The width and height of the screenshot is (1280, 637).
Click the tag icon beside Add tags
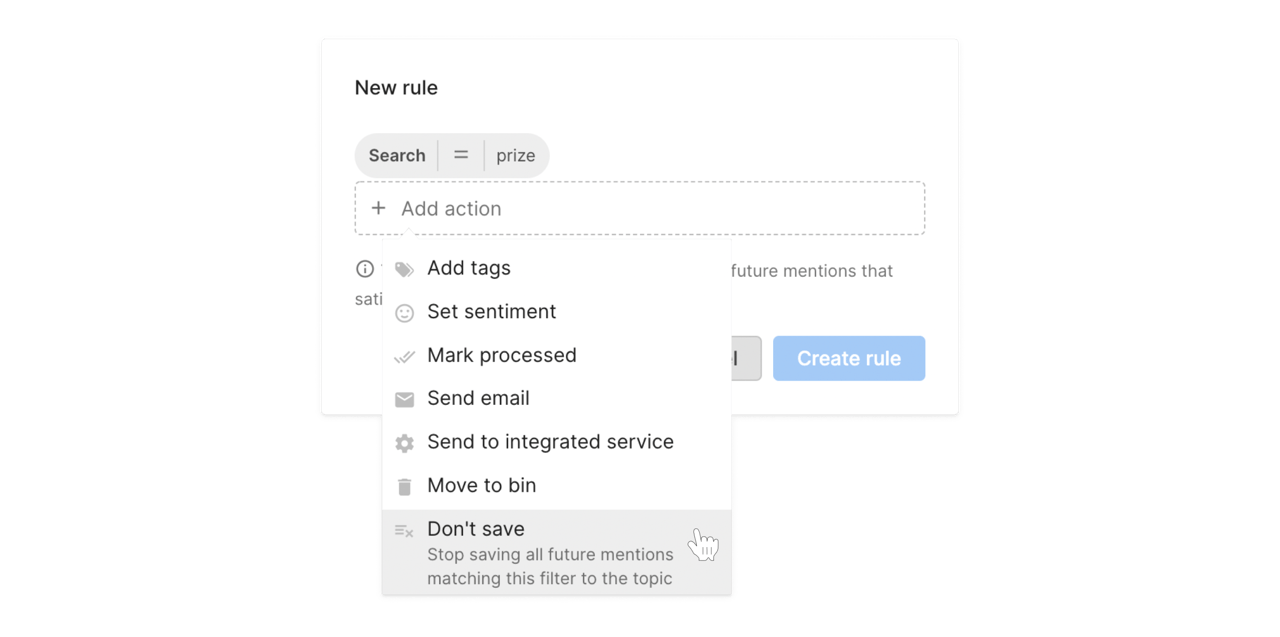(404, 269)
